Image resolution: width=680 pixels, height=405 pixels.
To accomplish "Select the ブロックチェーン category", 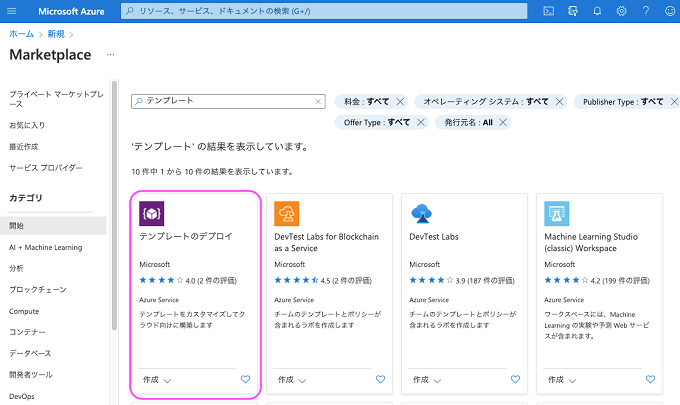I will (38, 290).
